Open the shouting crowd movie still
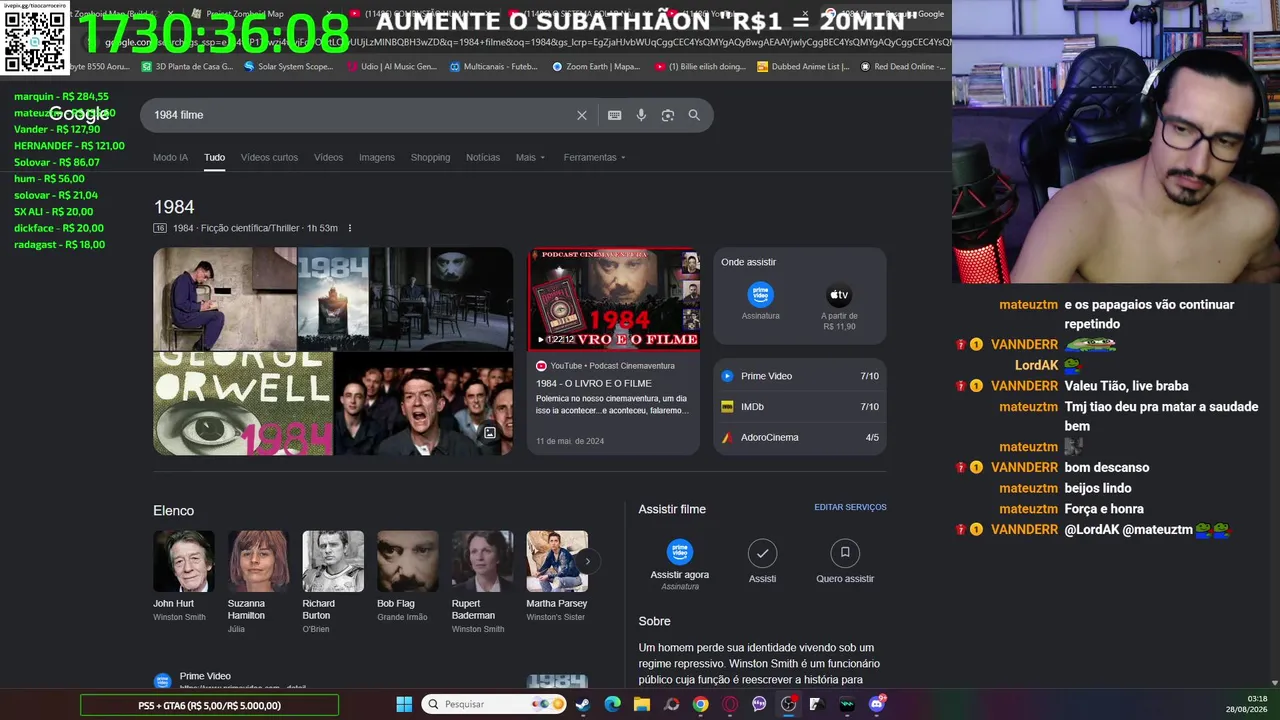 tap(423, 404)
